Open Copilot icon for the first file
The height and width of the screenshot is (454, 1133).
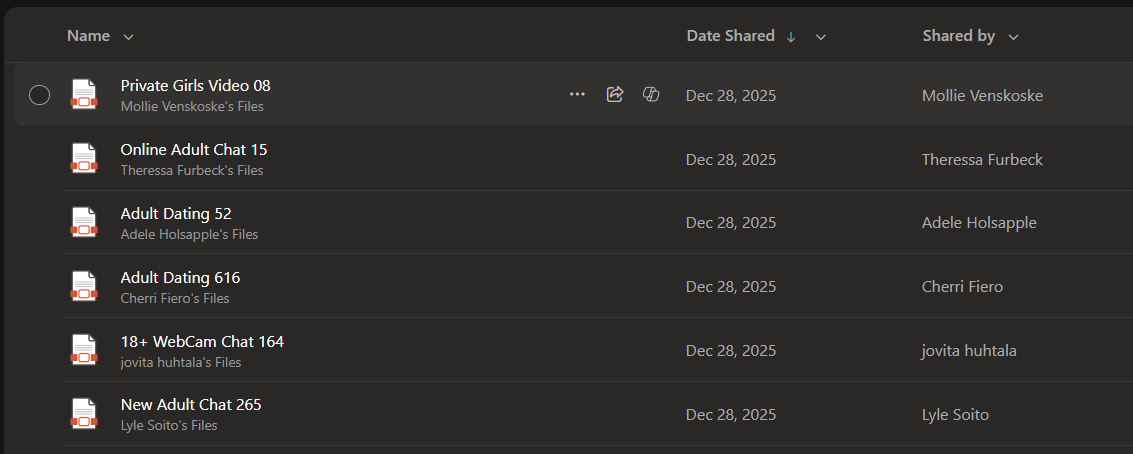point(651,94)
